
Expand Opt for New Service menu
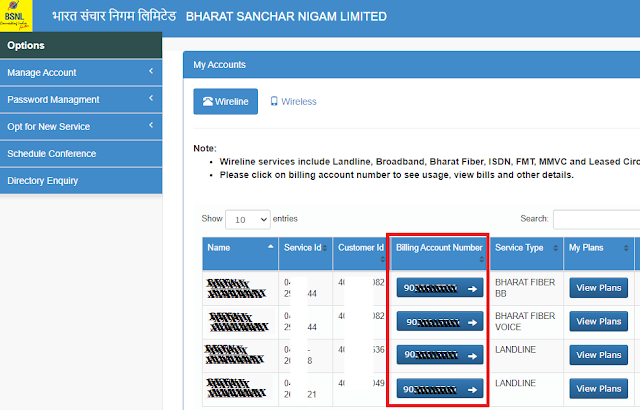[81, 126]
